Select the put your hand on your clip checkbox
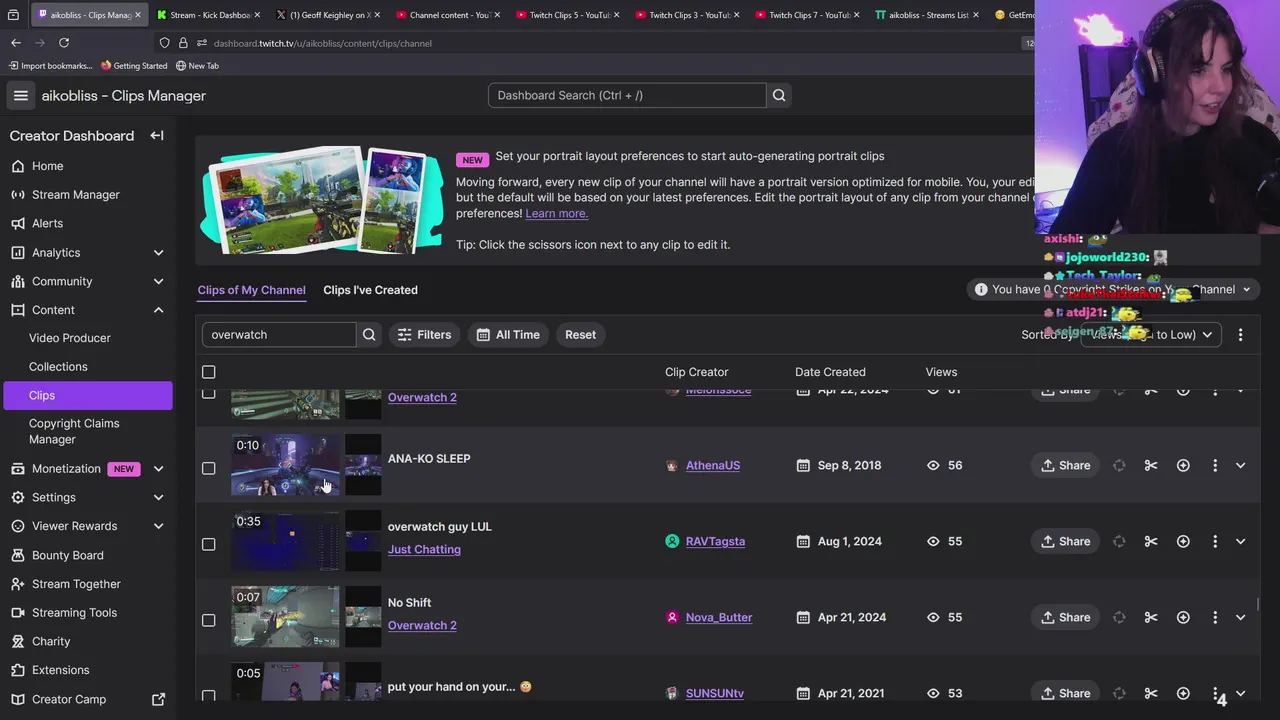The image size is (1280, 720). click(208, 696)
